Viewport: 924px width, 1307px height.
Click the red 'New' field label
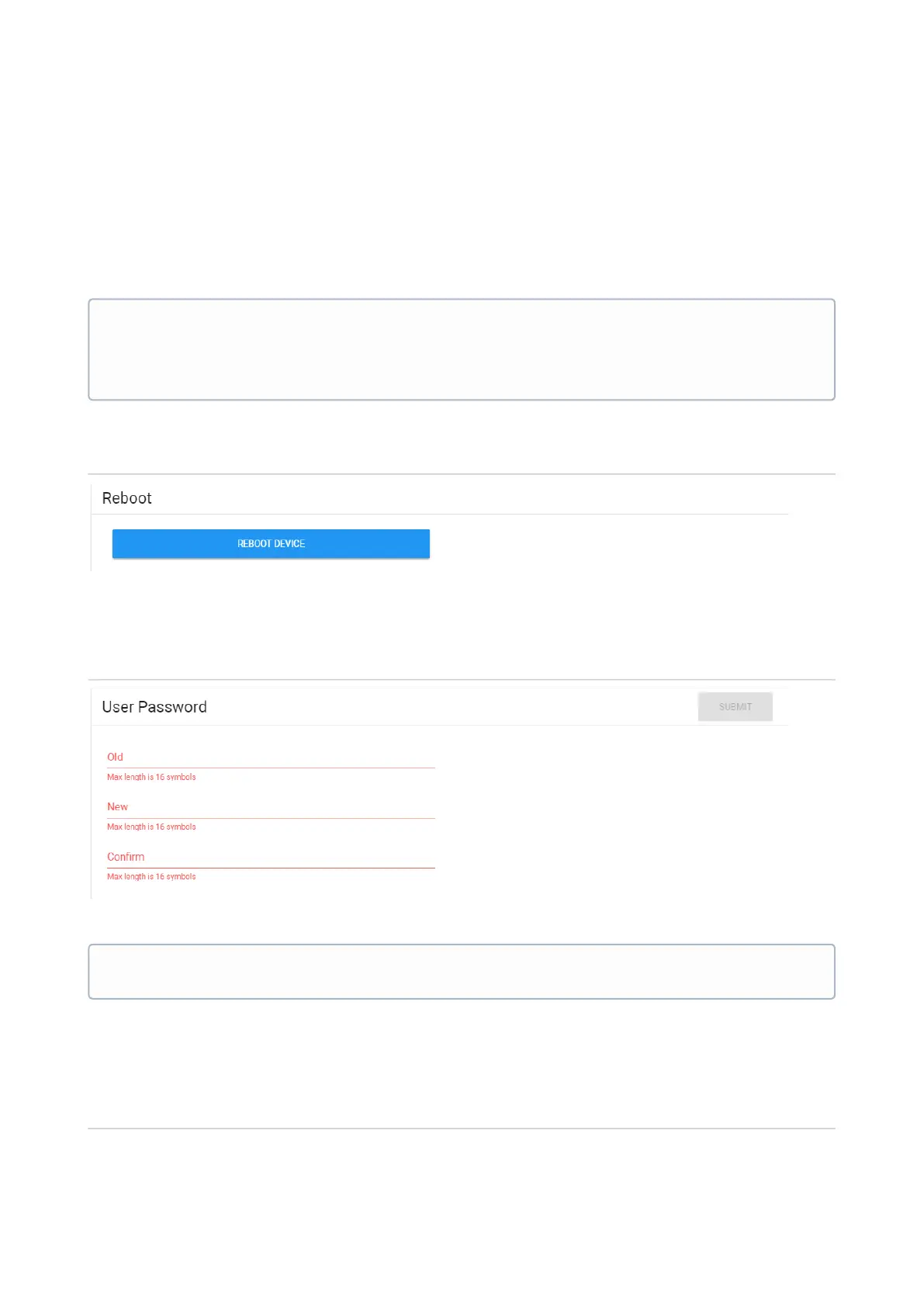tap(117, 806)
